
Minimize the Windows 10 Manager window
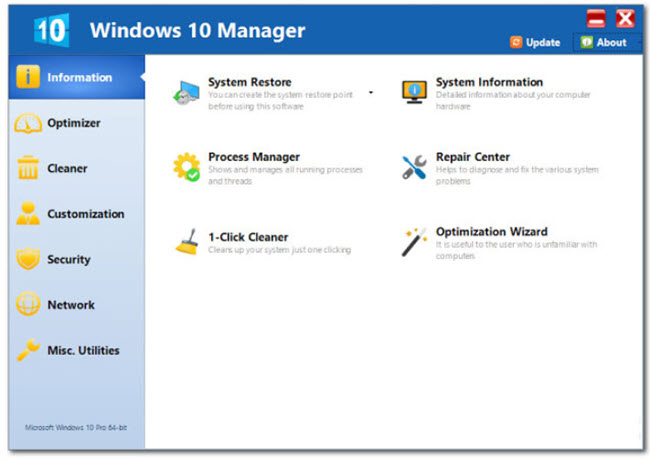[x=595, y=18]
